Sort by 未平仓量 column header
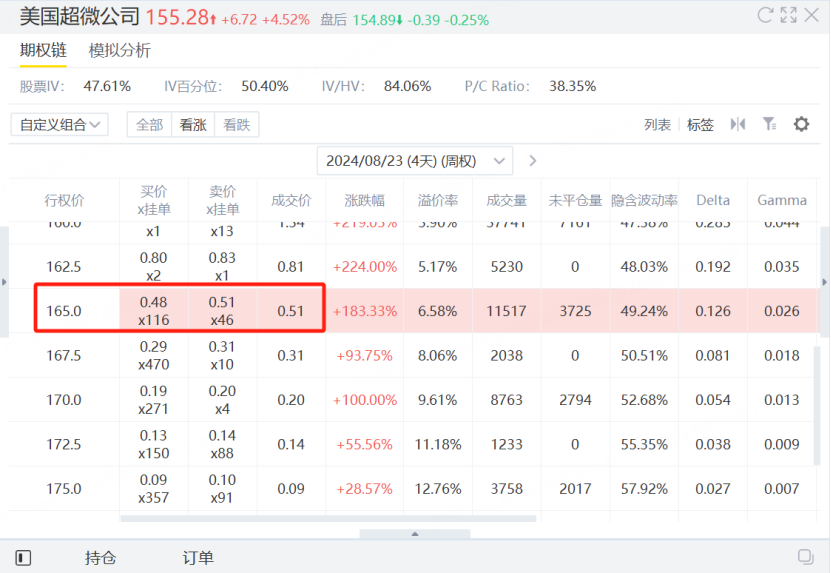Image resolution: width=831 pixels, height=573 pixels. click(x=576, y=200)
